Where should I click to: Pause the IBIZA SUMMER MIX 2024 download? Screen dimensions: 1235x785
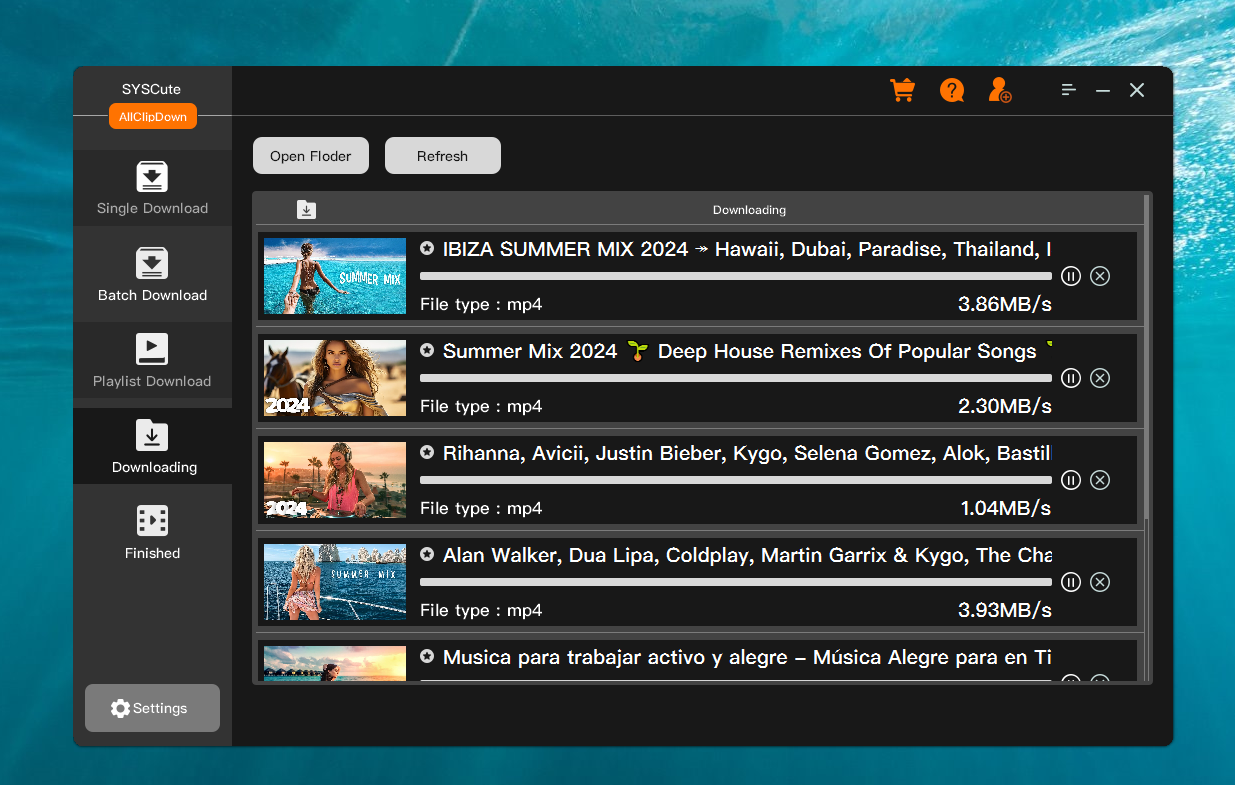pyautogui.click(x=1071, y=276)
